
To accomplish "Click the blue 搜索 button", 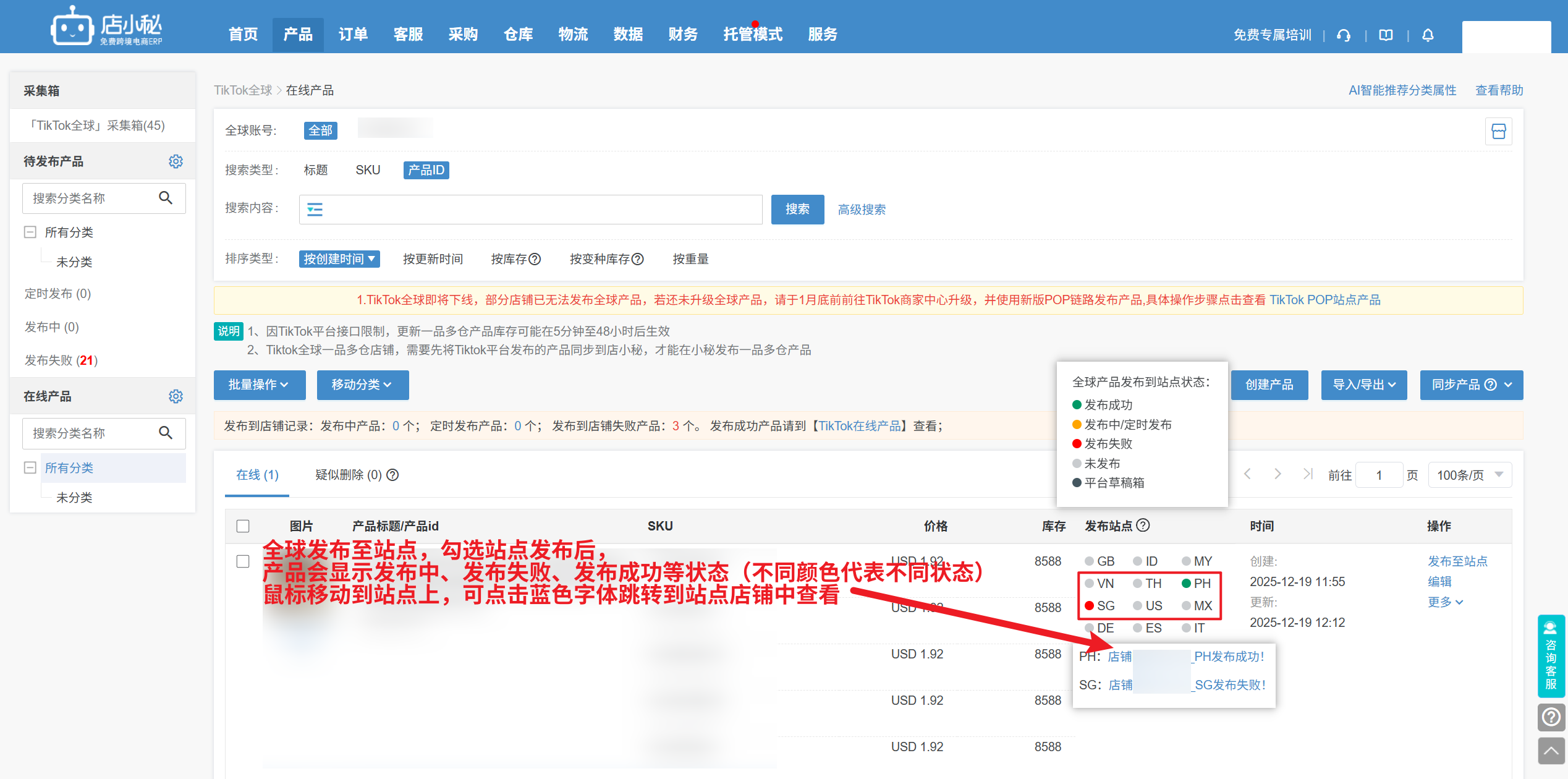I will (x=797, y=210).
